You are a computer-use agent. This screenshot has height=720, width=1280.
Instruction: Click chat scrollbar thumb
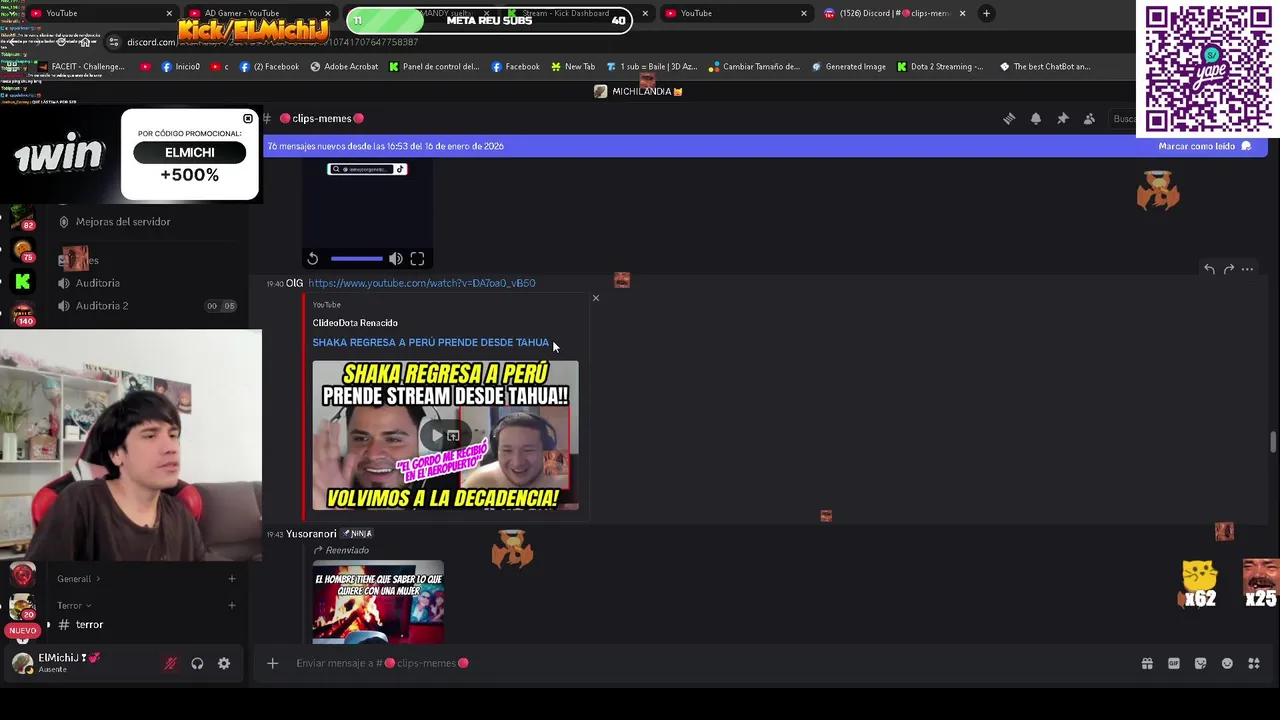point(1273,442)
